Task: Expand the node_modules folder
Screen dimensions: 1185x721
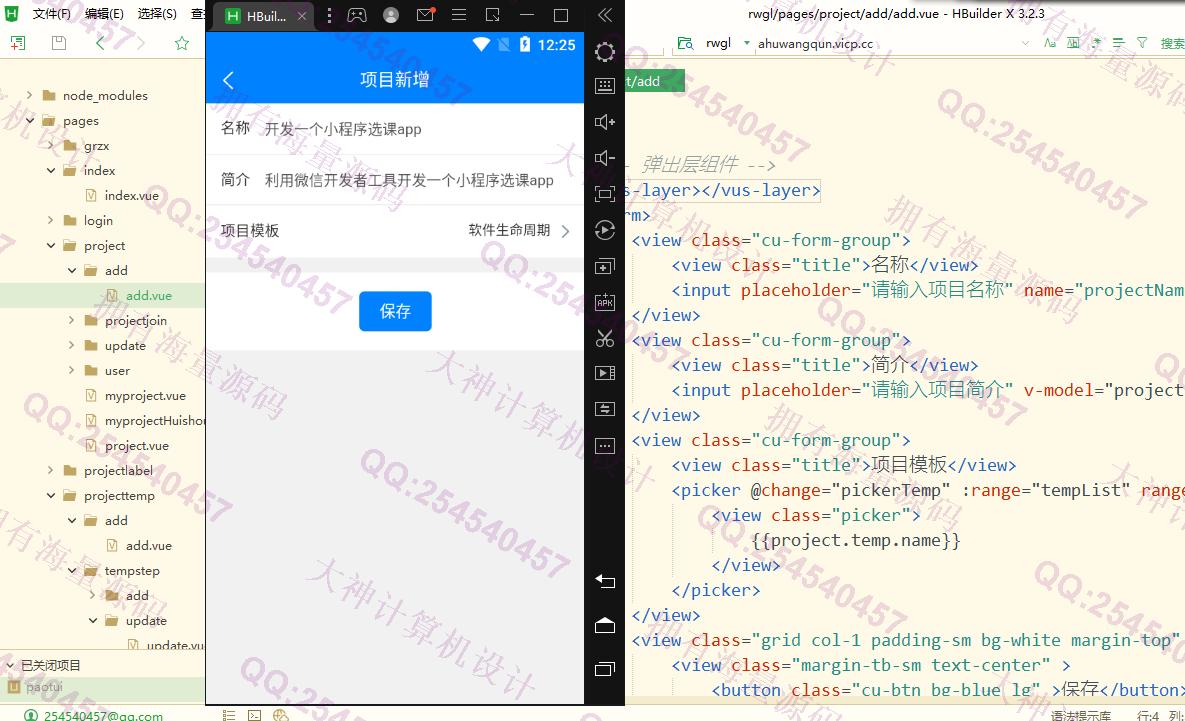Action: (x=29, y=95)
